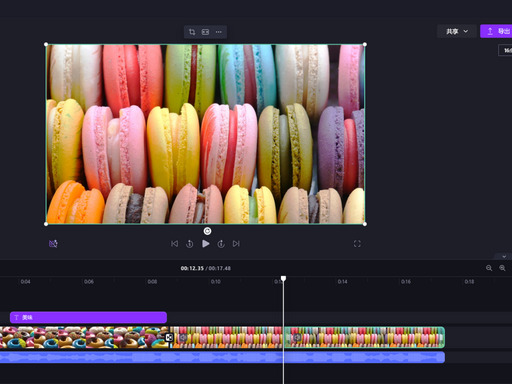Enter fullscreen preview mode
This screenshot has height=384, width=512.
tap(357, 244)
